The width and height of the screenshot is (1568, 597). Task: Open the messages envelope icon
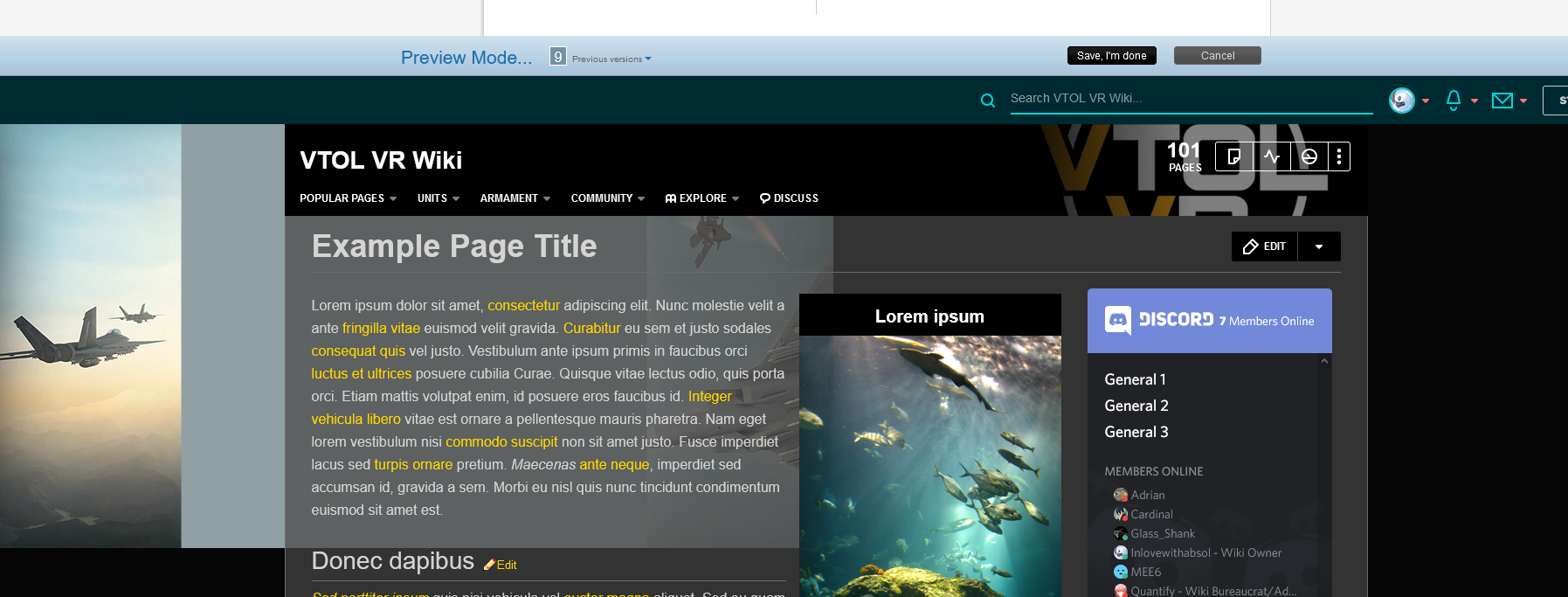1502,101
